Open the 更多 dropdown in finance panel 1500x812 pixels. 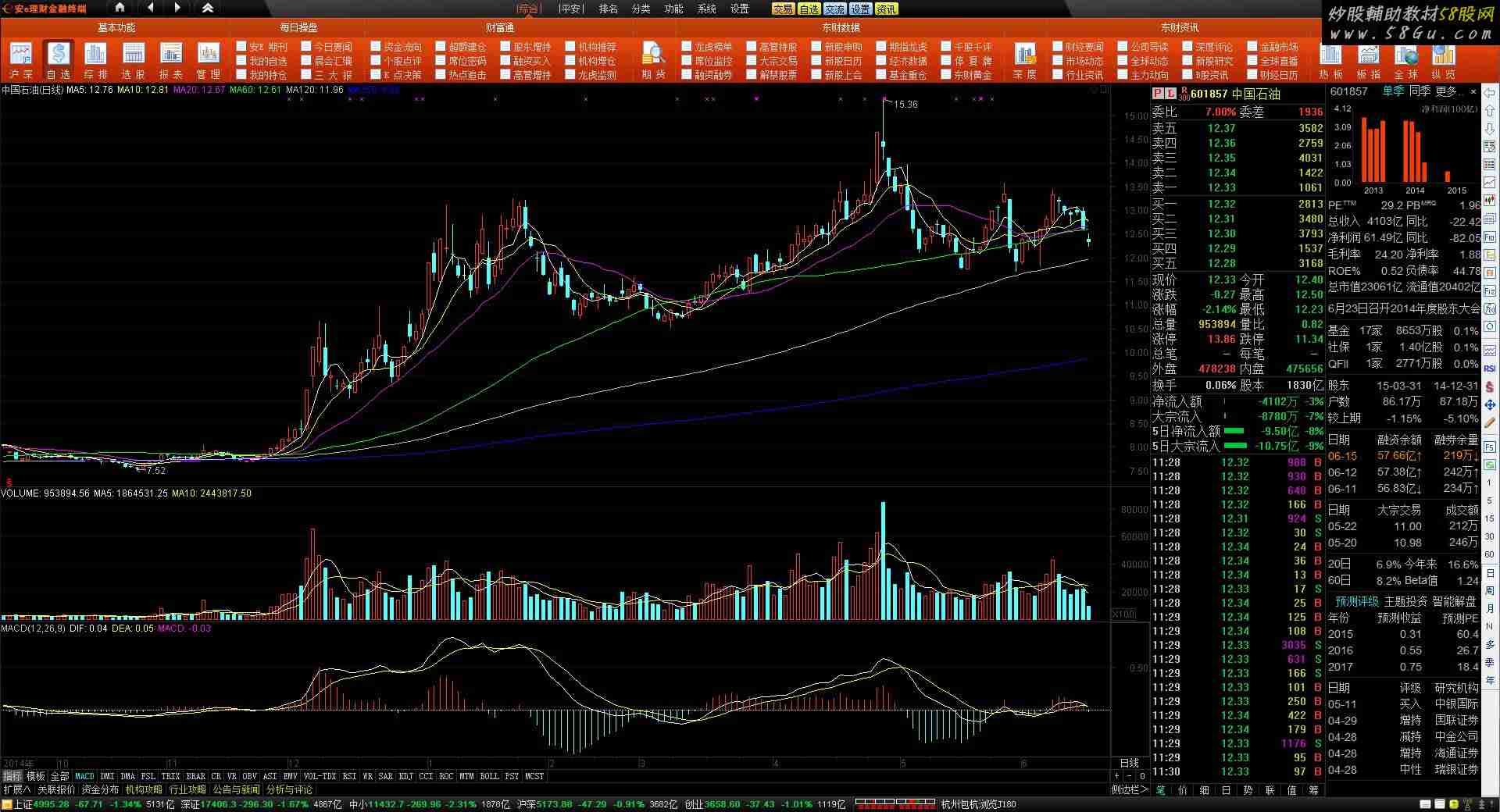point(1451,91)
